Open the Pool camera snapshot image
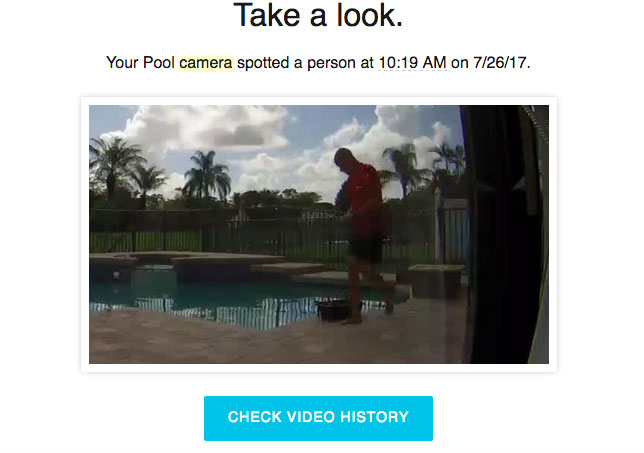 click(x=319, y=234)
